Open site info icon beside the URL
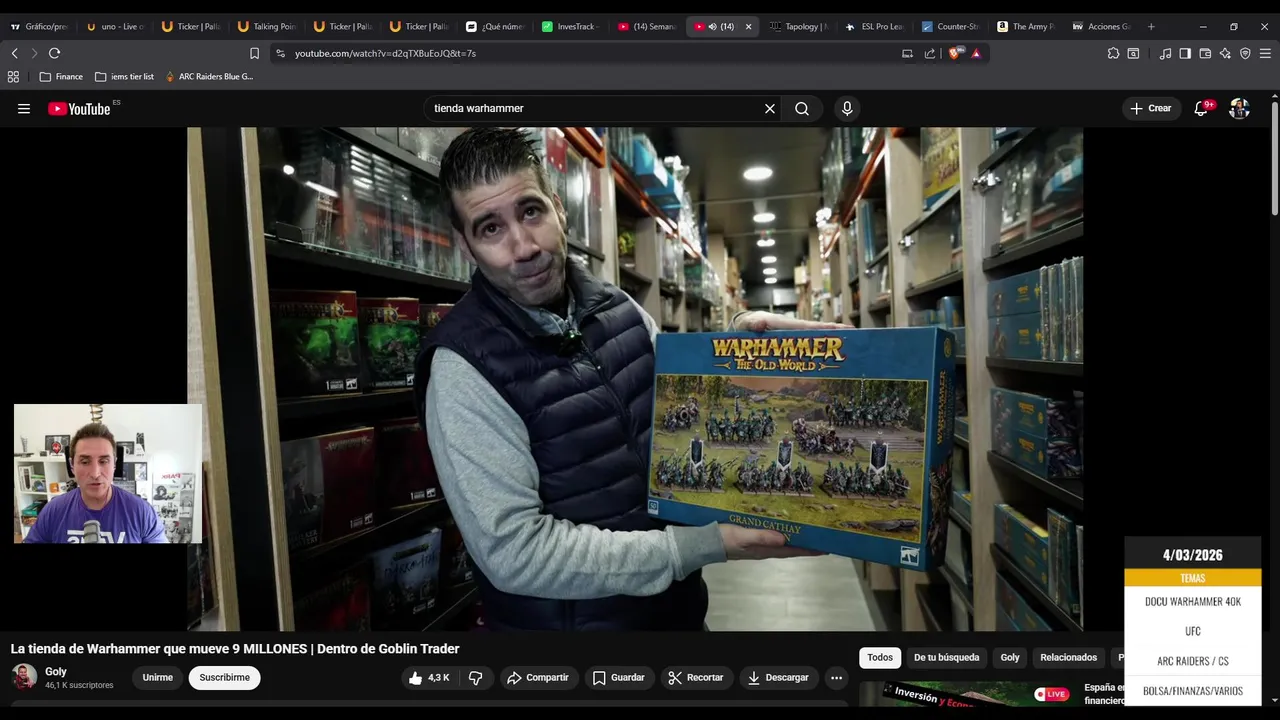The image size is (1280, 720). click(280, 53)
